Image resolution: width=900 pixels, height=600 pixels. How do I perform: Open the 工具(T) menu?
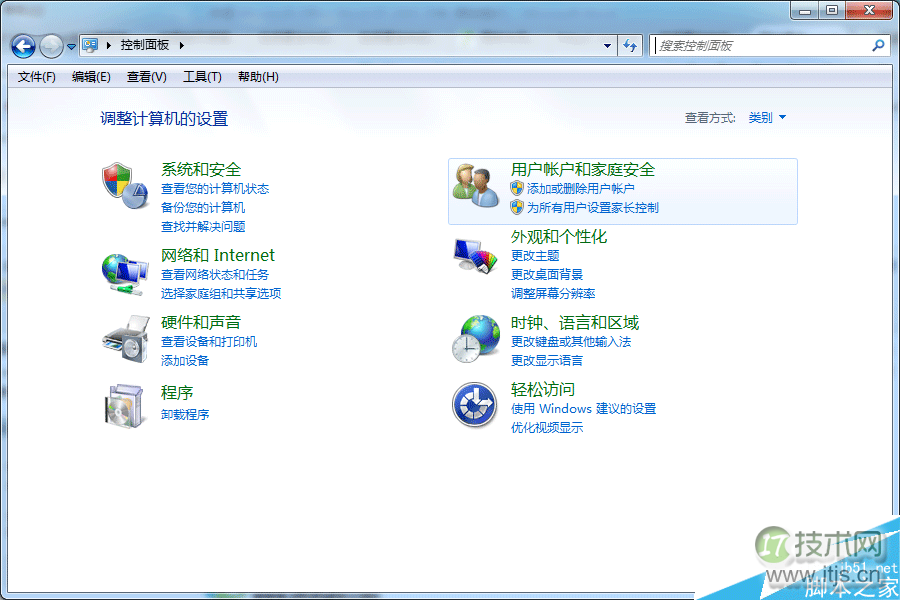tap(202, 77)
